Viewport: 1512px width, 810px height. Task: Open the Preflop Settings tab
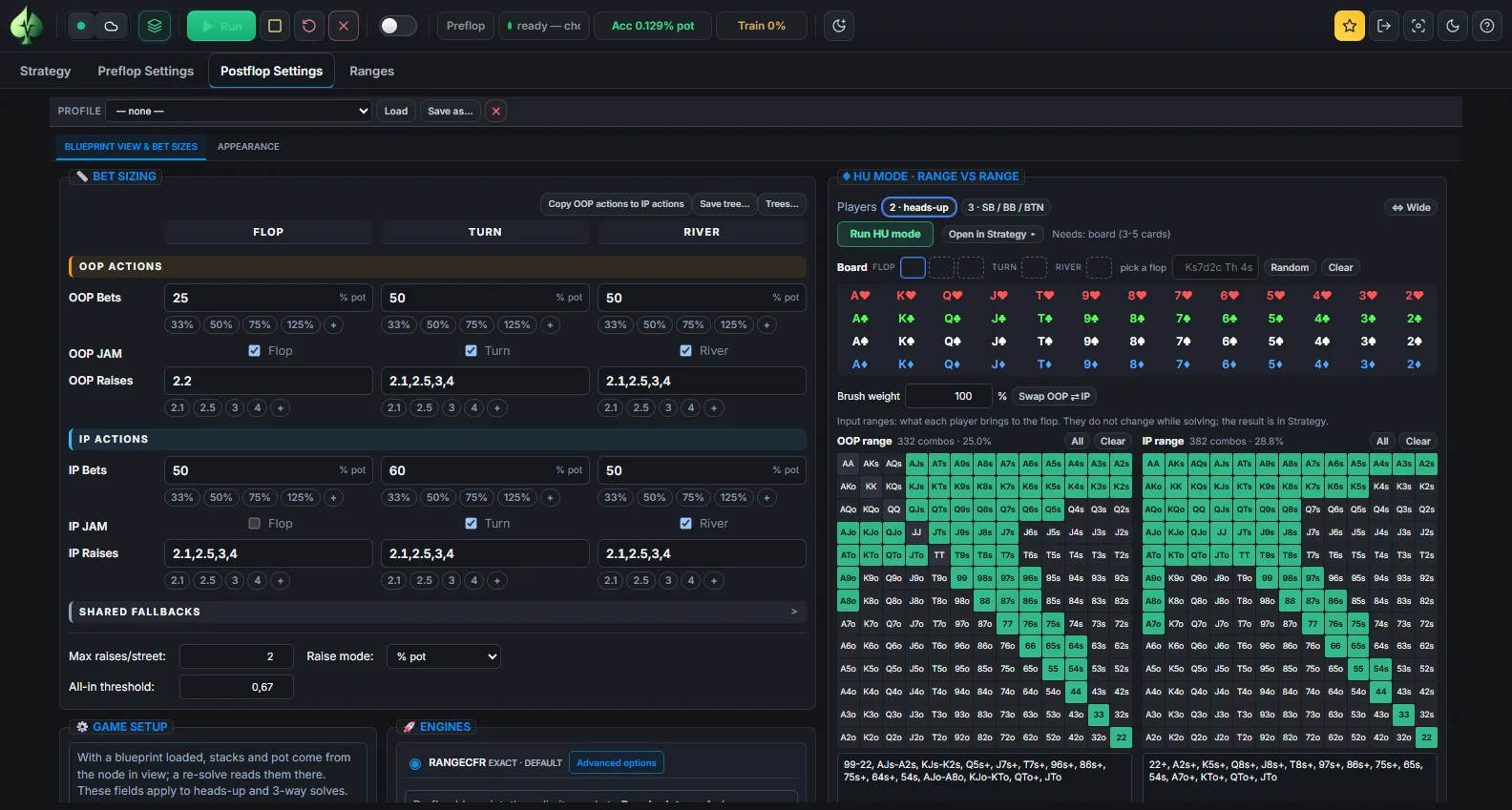(x=145, y=71)
